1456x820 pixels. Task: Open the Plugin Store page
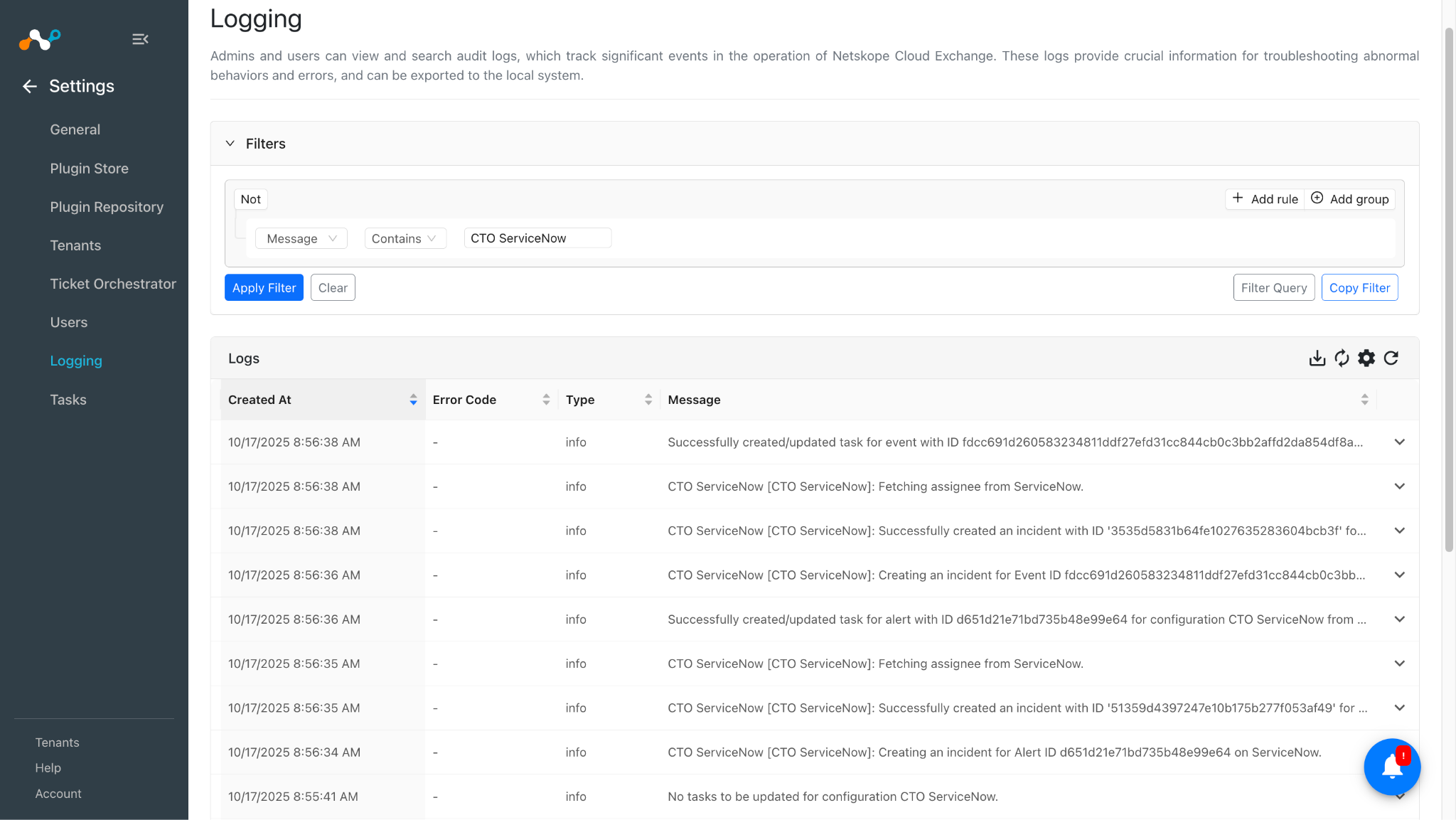89,169
